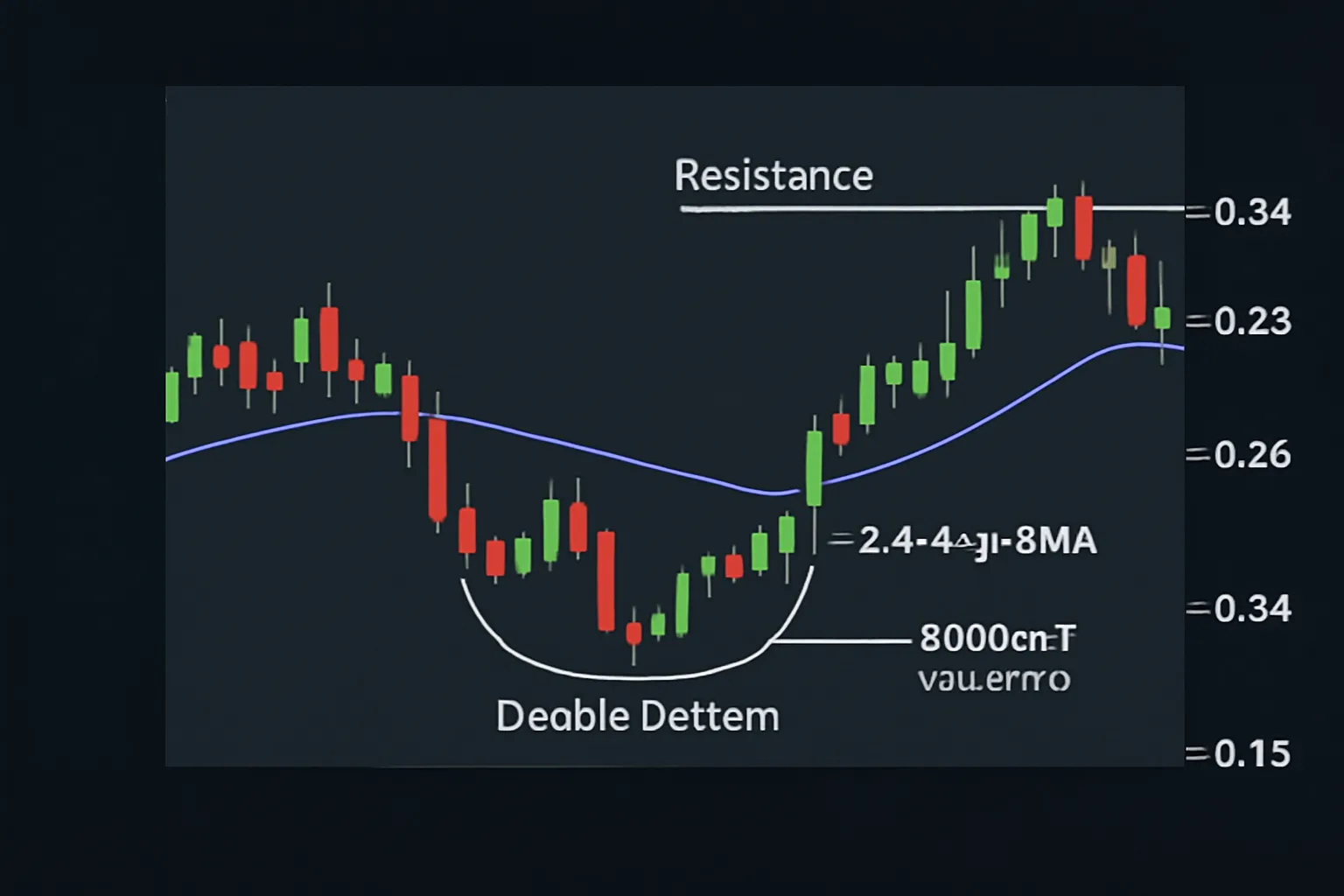Screen dimensions: 1344x896
Task: Click the Resistance text label
Action: coord(773,176)
